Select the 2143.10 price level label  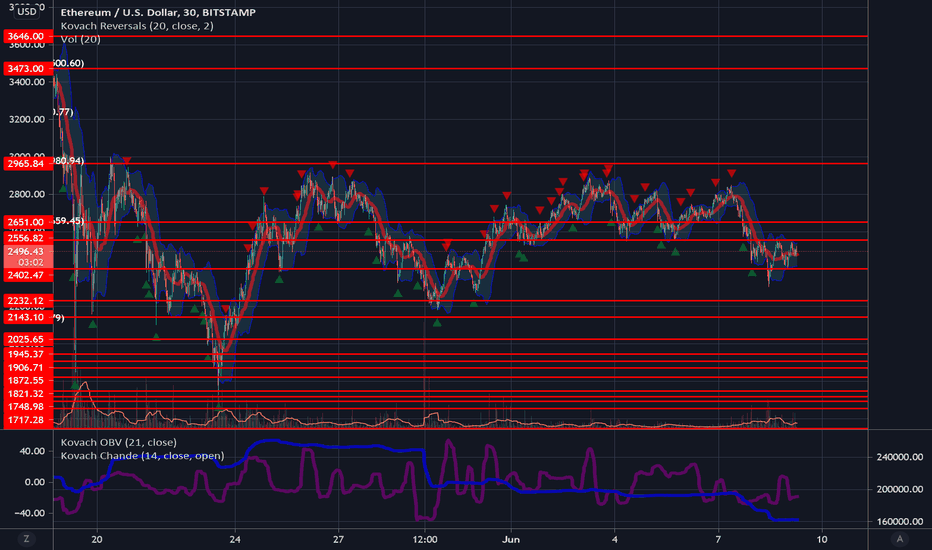point(28,318)
